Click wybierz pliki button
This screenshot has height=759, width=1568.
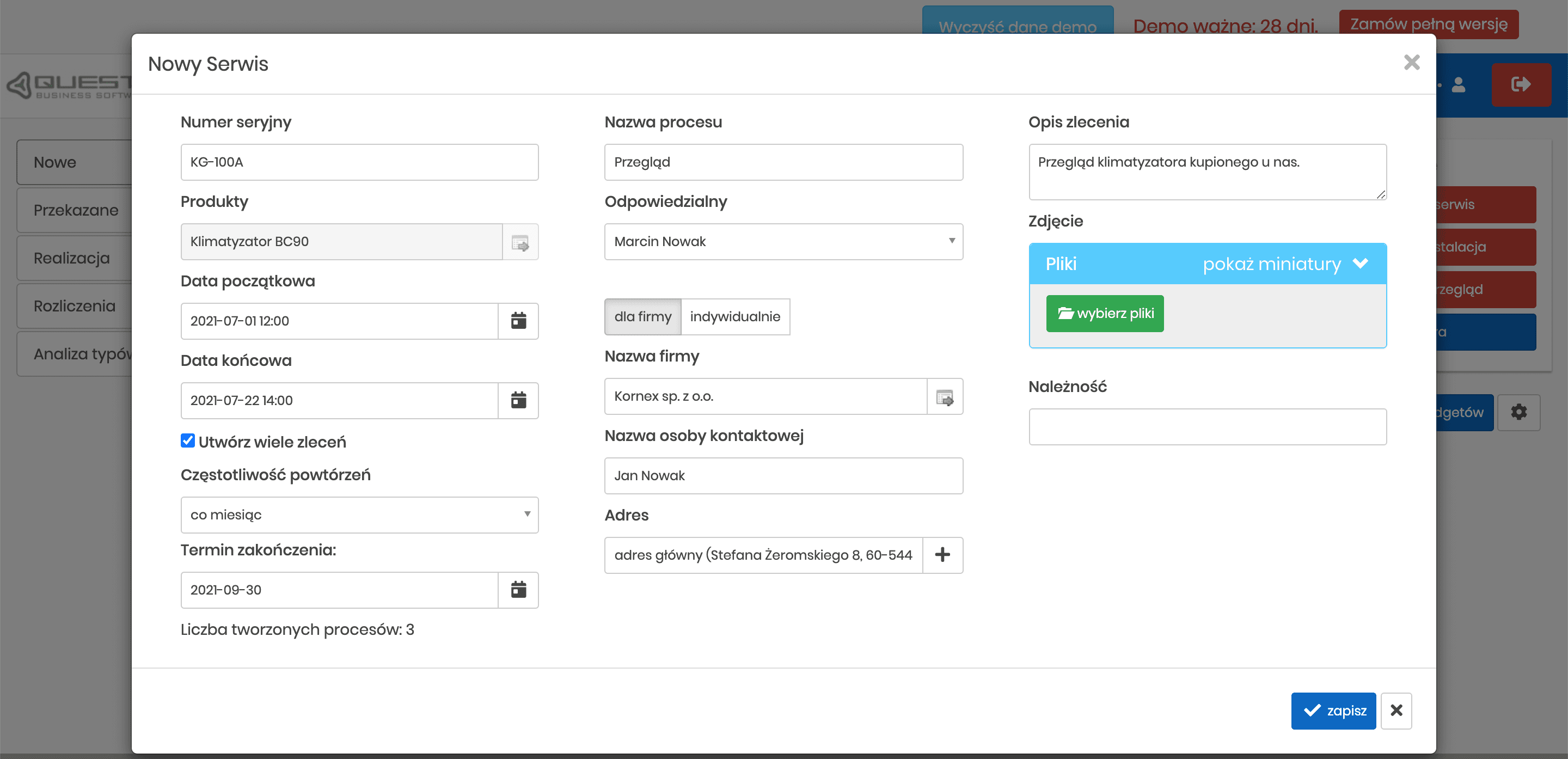[x=1105, y=314]
